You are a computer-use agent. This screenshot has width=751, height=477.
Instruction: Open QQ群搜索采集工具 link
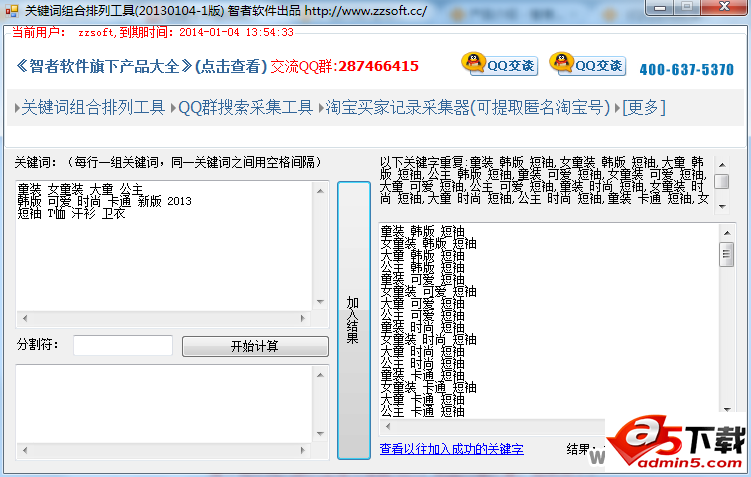click(x=246, y=107)
